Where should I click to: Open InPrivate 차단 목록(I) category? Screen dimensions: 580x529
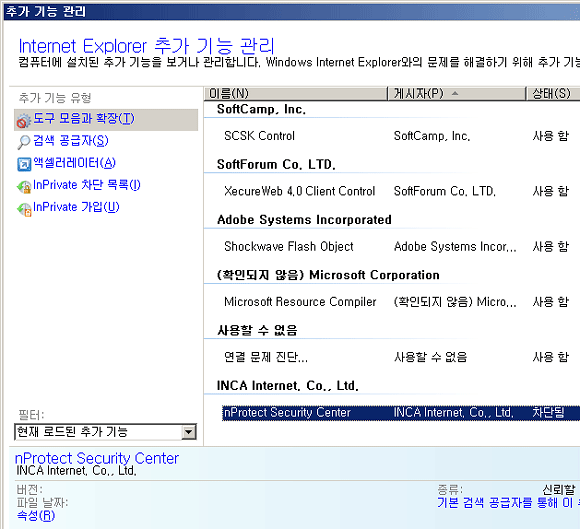point(87,185)
